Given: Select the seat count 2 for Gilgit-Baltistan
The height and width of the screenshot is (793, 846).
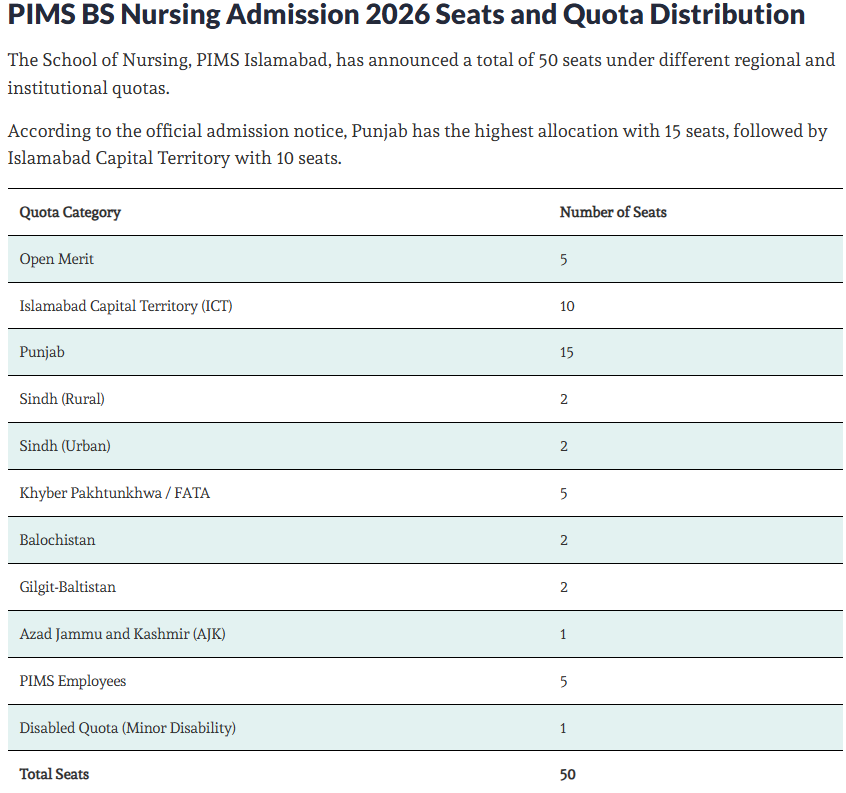Looking at the screenshot, I should click(x=564, y=587).
